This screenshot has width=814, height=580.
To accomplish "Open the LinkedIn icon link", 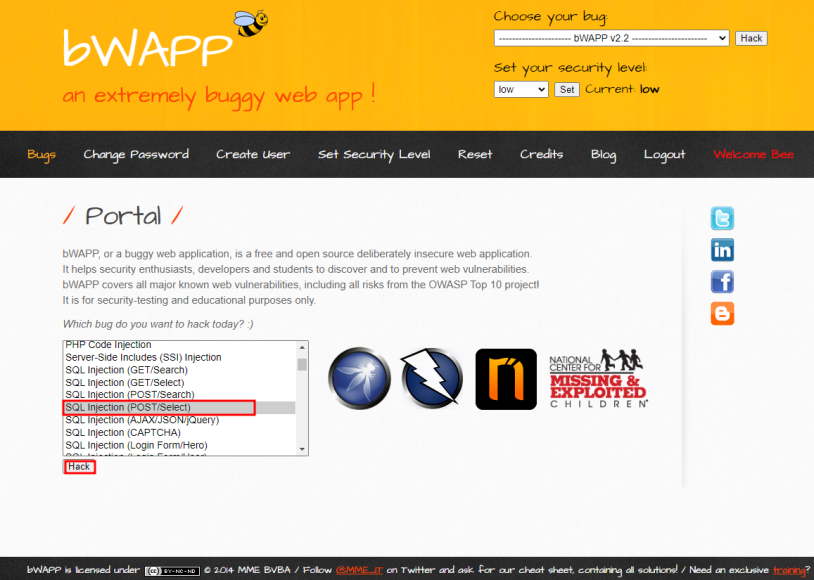I will tap(722, 250).
